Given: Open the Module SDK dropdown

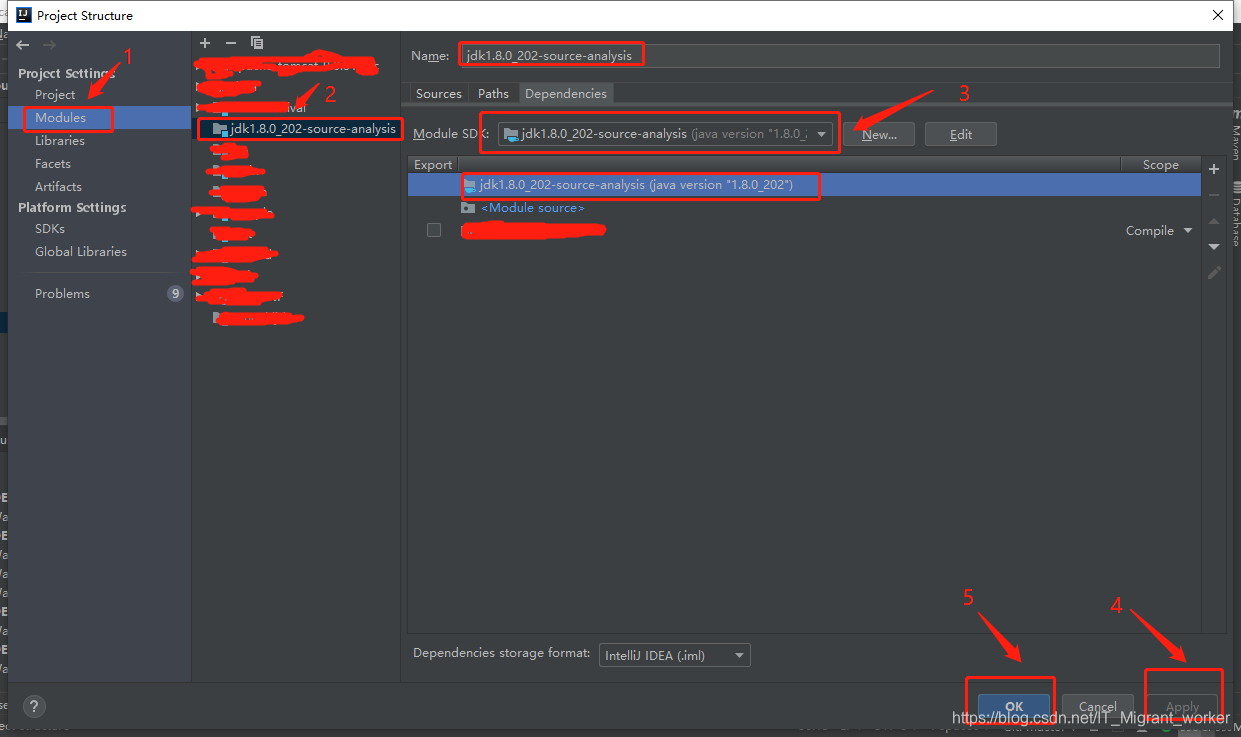Looking at the screenshot, I should (667, 134).
